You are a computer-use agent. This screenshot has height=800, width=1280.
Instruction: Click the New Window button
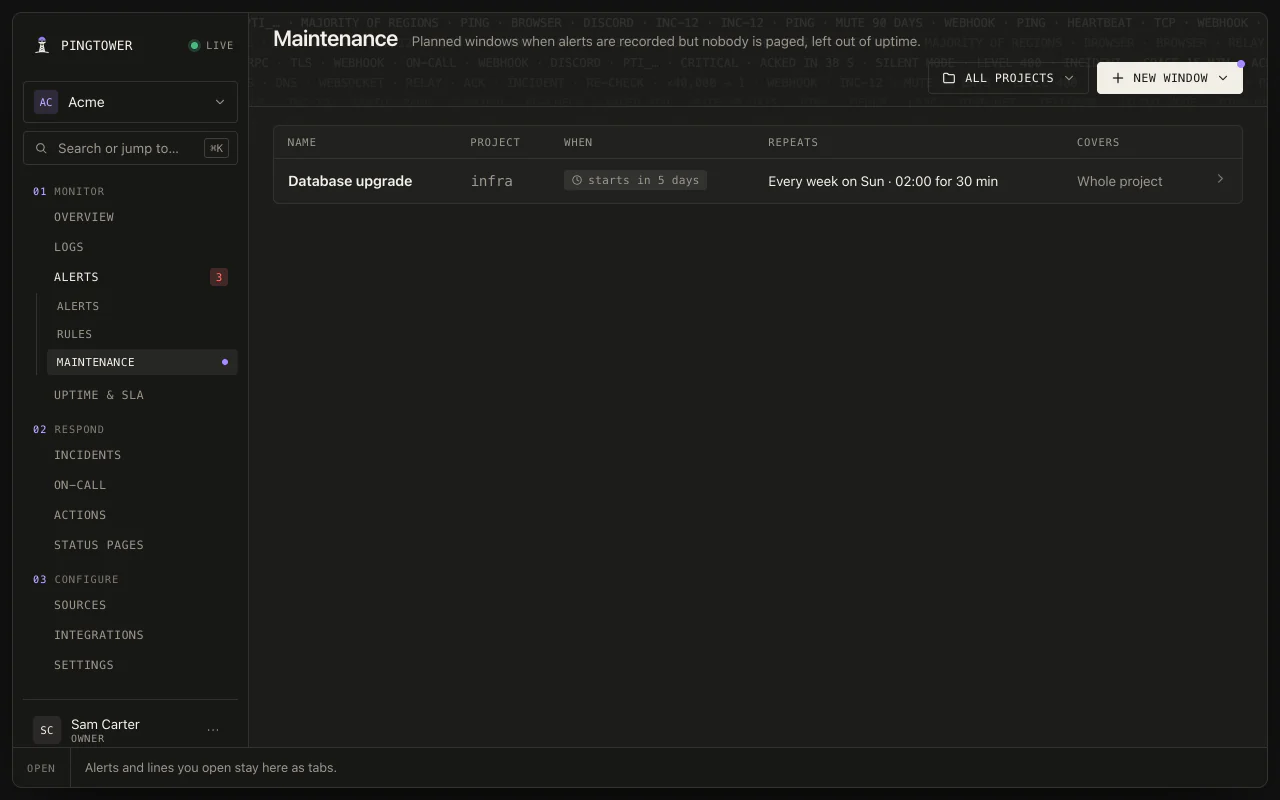pos(1170,78)
